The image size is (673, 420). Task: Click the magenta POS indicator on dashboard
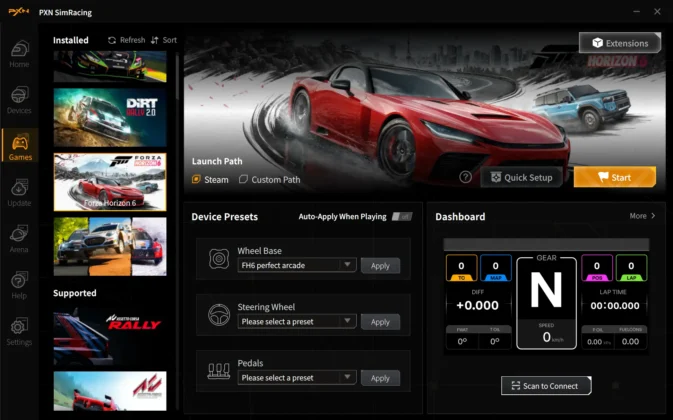(x=597, y=268)
